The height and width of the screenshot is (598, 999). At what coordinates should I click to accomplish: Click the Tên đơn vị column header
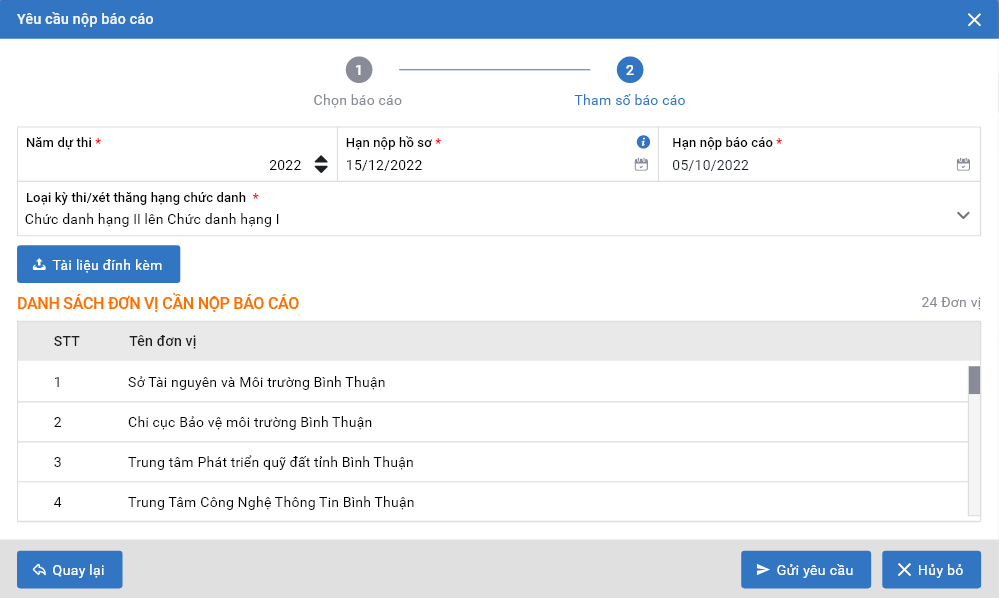[x=163, y=341]
